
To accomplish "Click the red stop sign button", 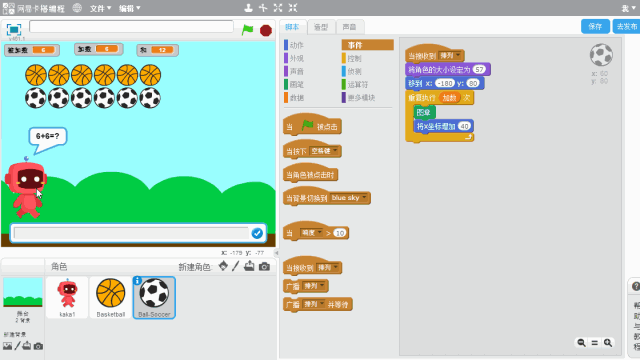I will click(x=266, y=30).
